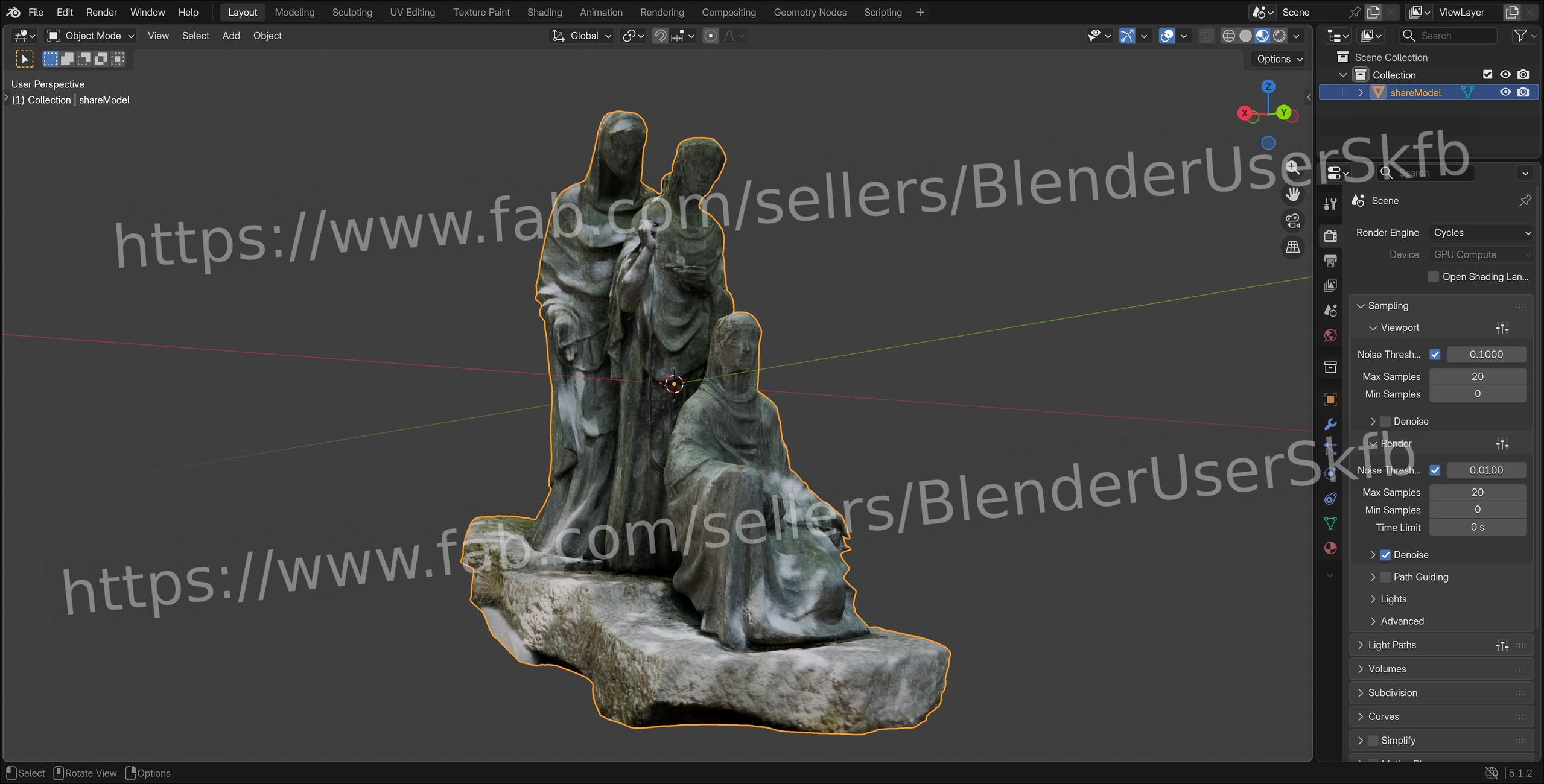This screenshot has height=784, width=1544.
Task: Enable Path Guiding checkbox
Action: coord(1385,577)
